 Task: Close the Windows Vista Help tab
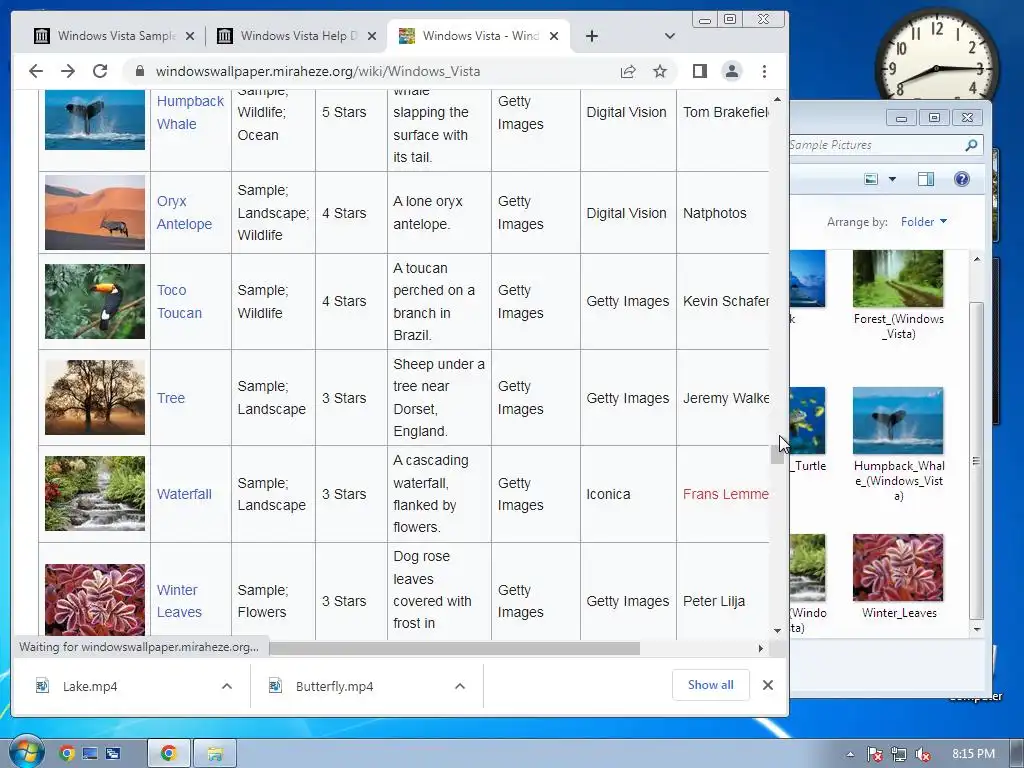point(372,36)
